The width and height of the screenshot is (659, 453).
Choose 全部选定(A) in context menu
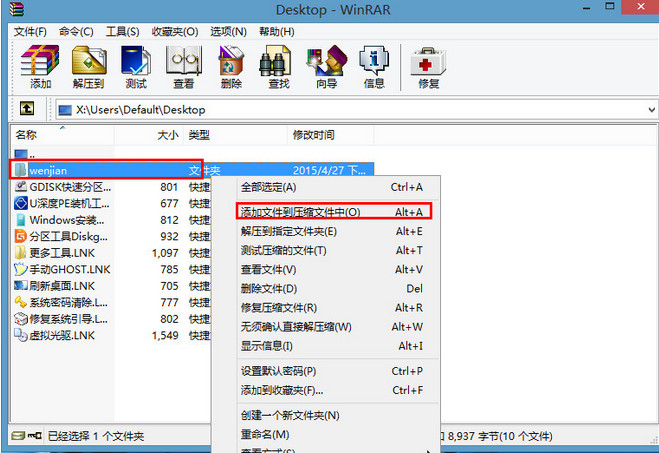332,187
